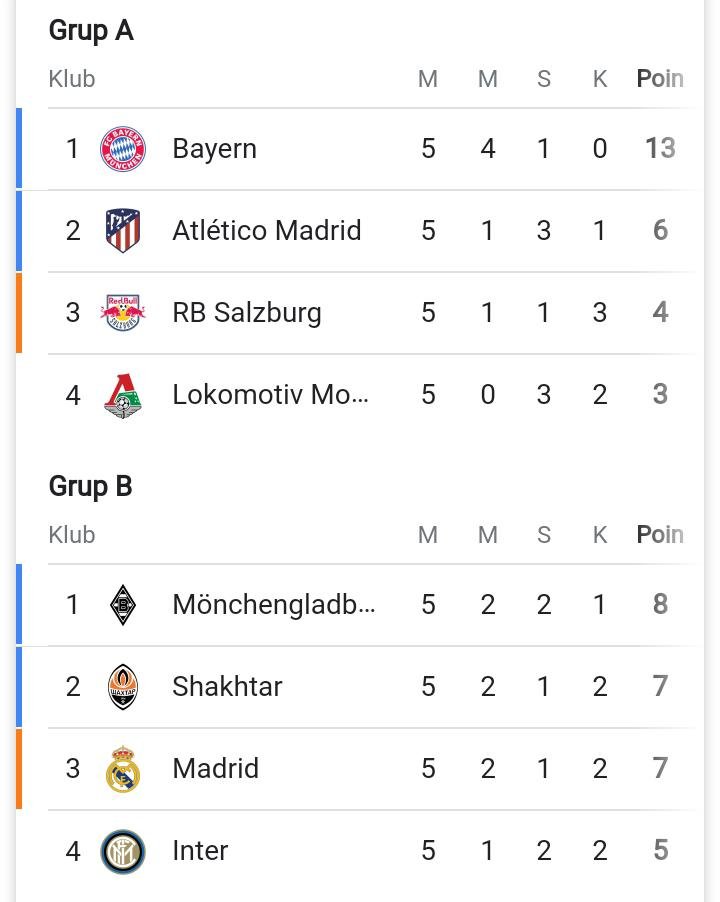Click the RB Salzburg Red Bull logo
Viewport: 720px width, 902px height.
pyautogui.click(x=122, y=312)
